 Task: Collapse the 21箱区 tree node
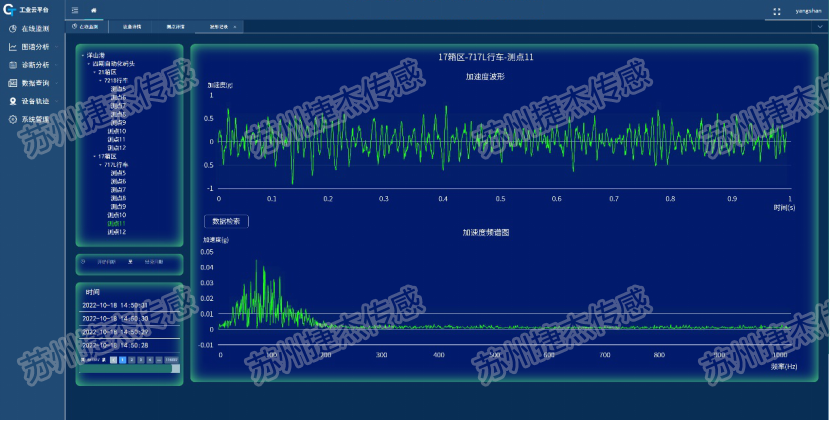pyautogui.click(x=95, y=72)
